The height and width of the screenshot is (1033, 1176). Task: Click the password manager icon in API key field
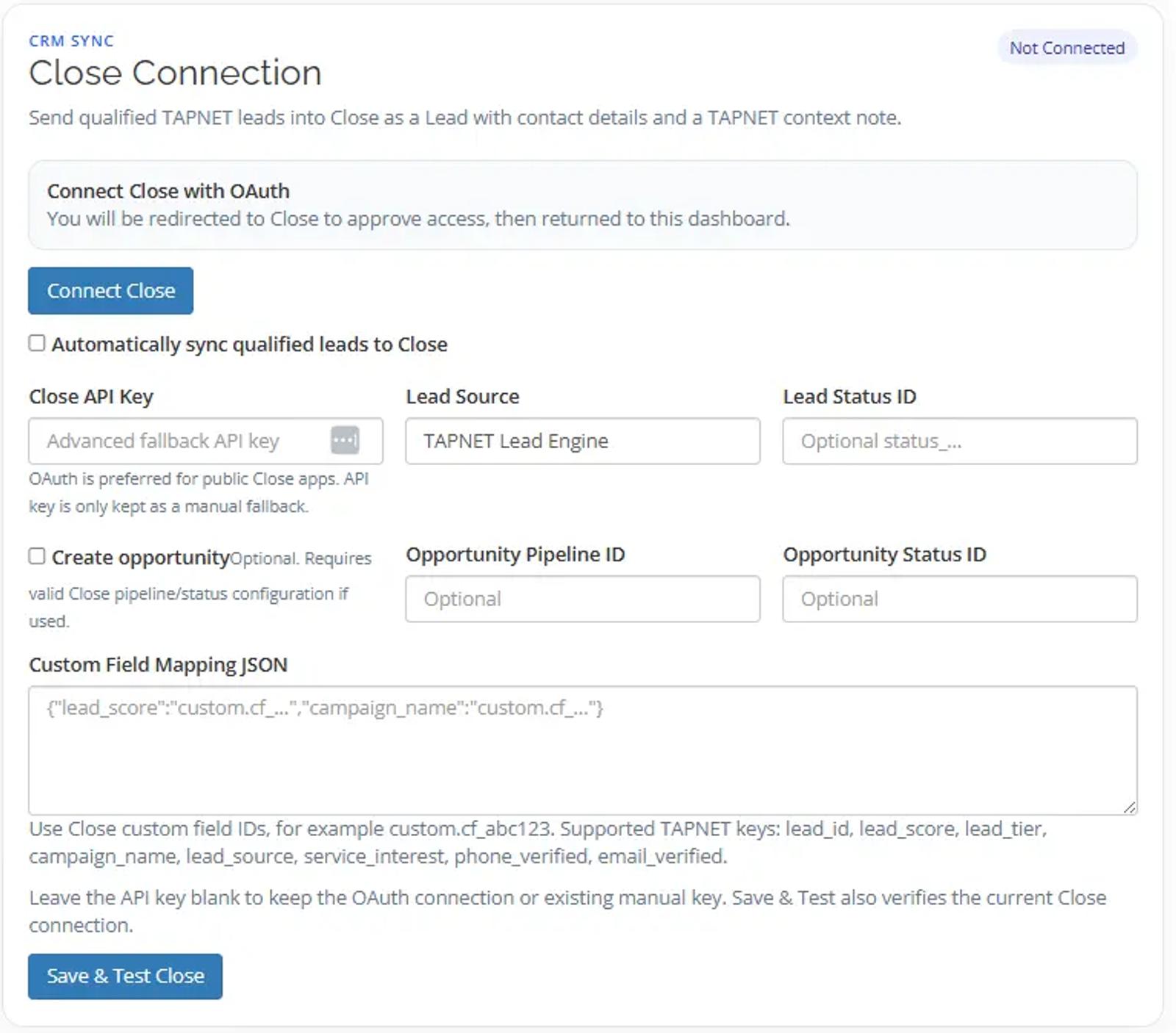(345, 440)
